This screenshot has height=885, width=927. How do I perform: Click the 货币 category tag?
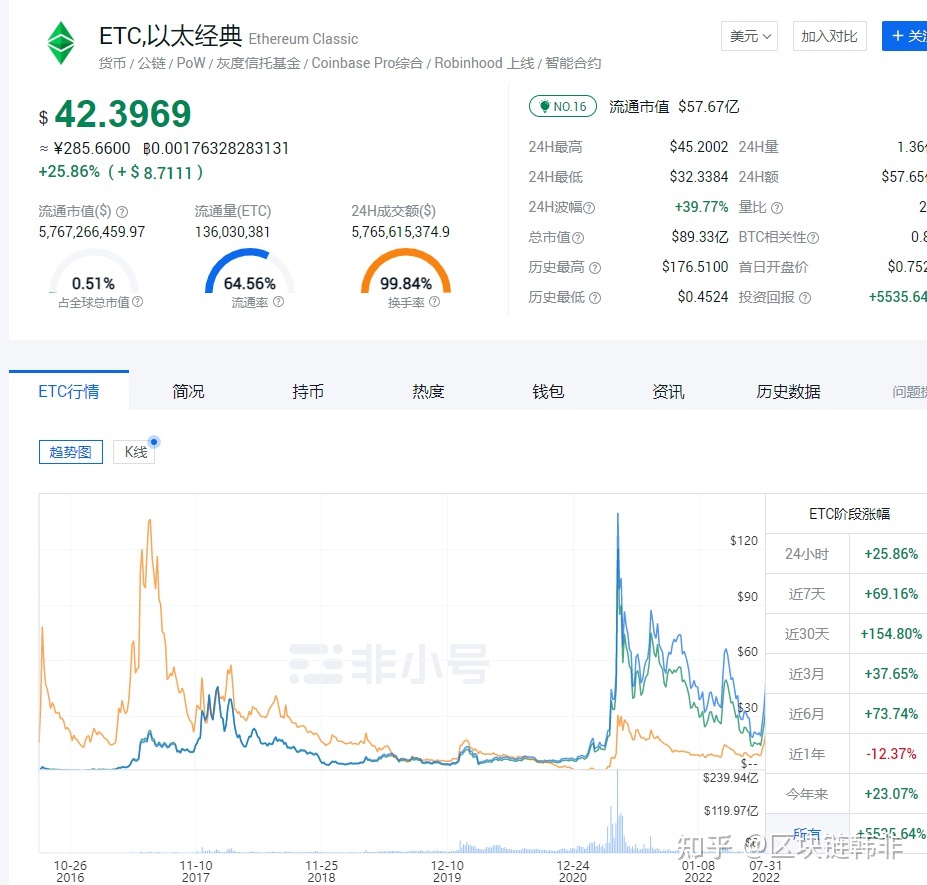(x=112, y=63)
